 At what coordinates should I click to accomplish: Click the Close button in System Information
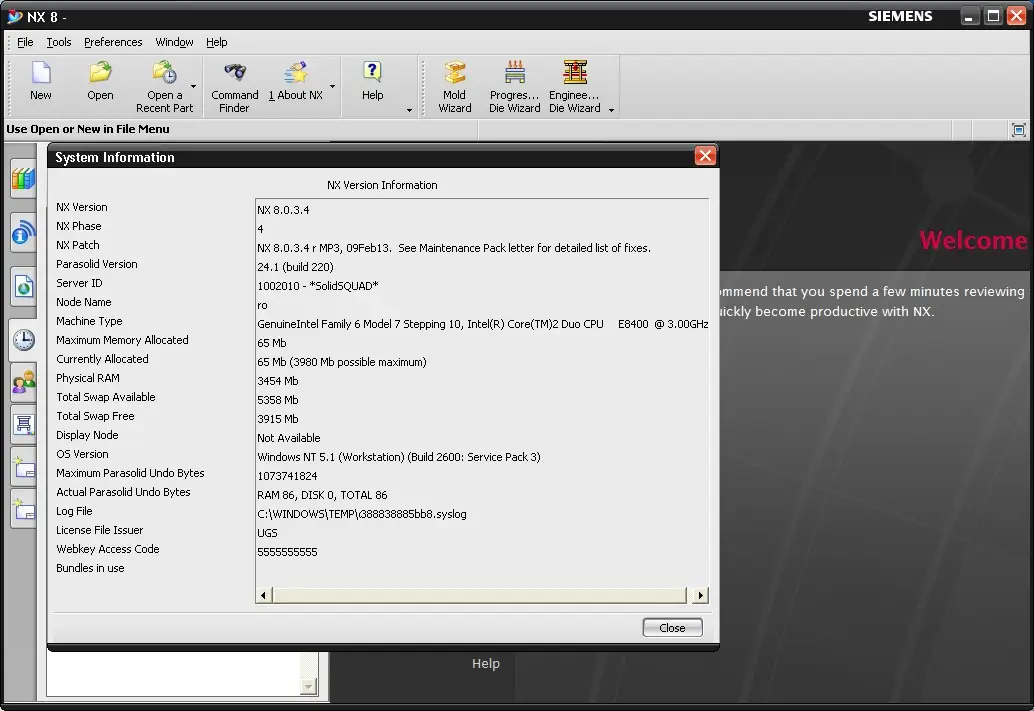point(672,628)
